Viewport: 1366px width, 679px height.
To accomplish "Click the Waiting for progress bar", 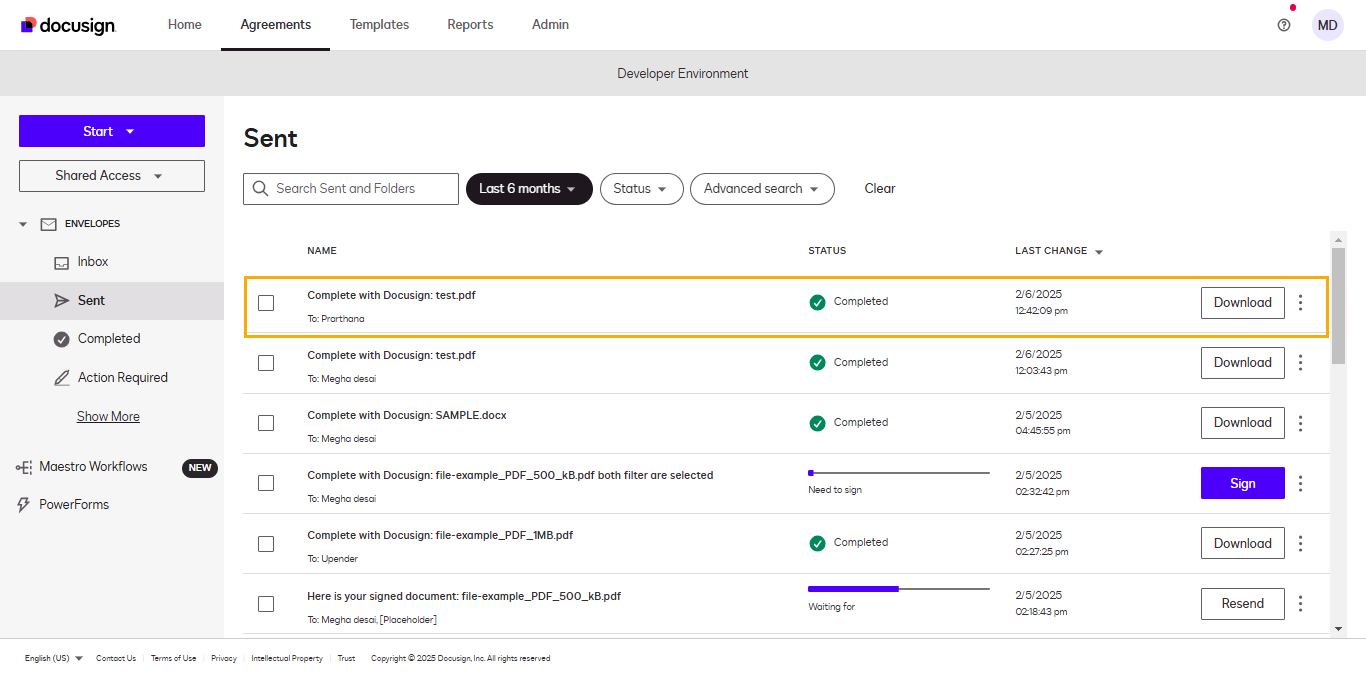I will (x=899, y=589).
